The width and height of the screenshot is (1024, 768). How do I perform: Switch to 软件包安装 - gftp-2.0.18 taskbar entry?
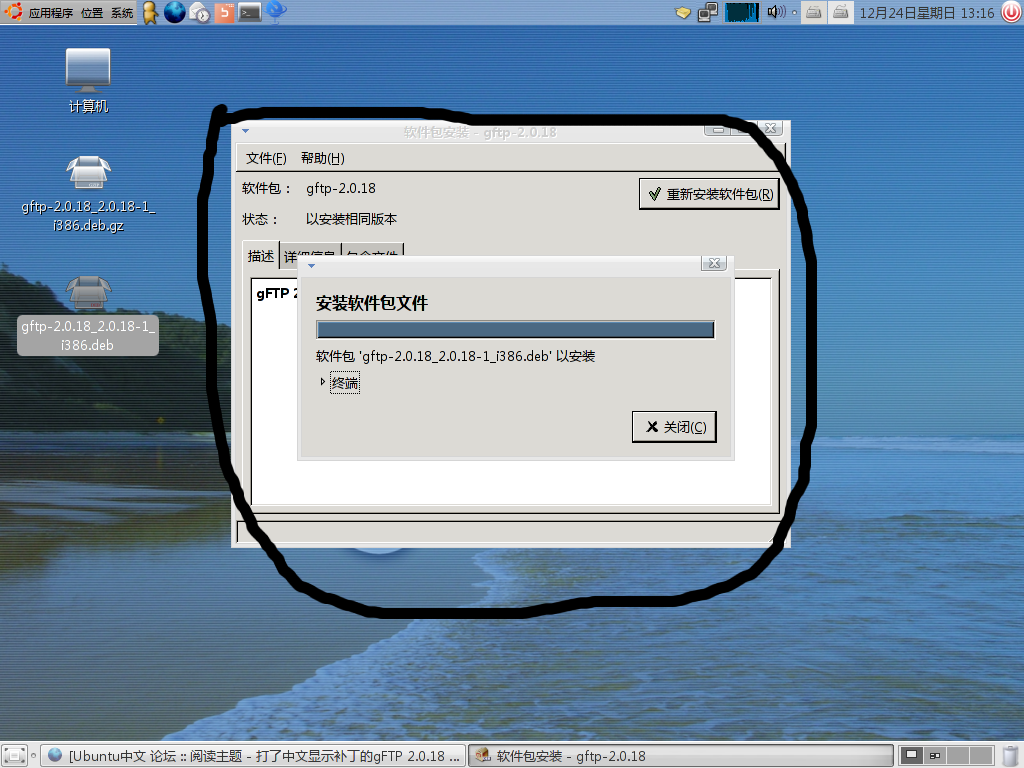tap(680, 756)
